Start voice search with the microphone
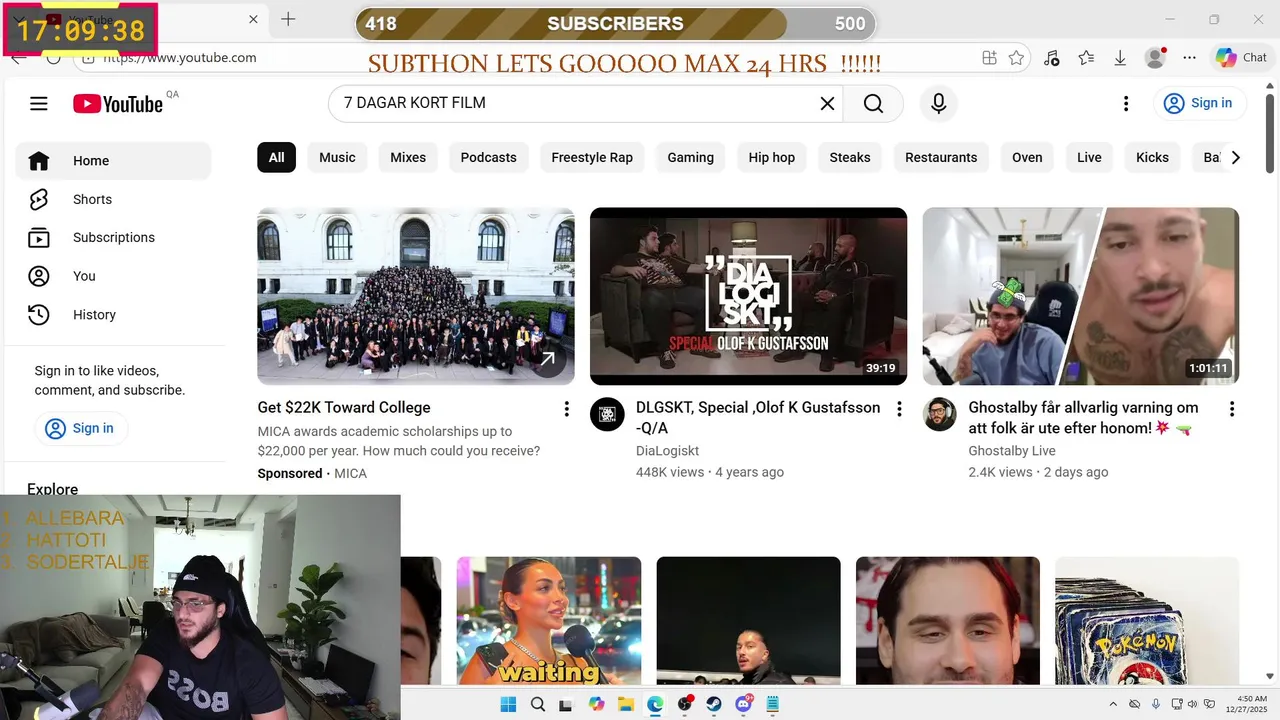This screenshot has height=720, width=1280. click(x=938, y=103)
